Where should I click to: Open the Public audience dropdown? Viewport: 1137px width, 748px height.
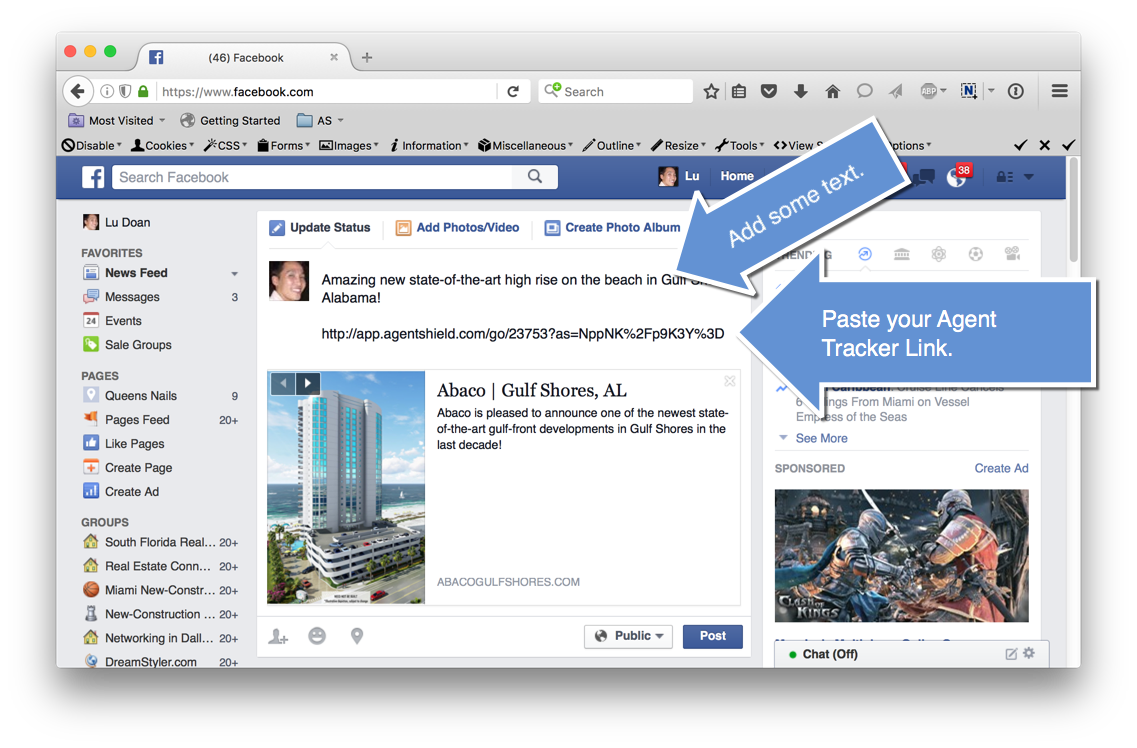628,636
